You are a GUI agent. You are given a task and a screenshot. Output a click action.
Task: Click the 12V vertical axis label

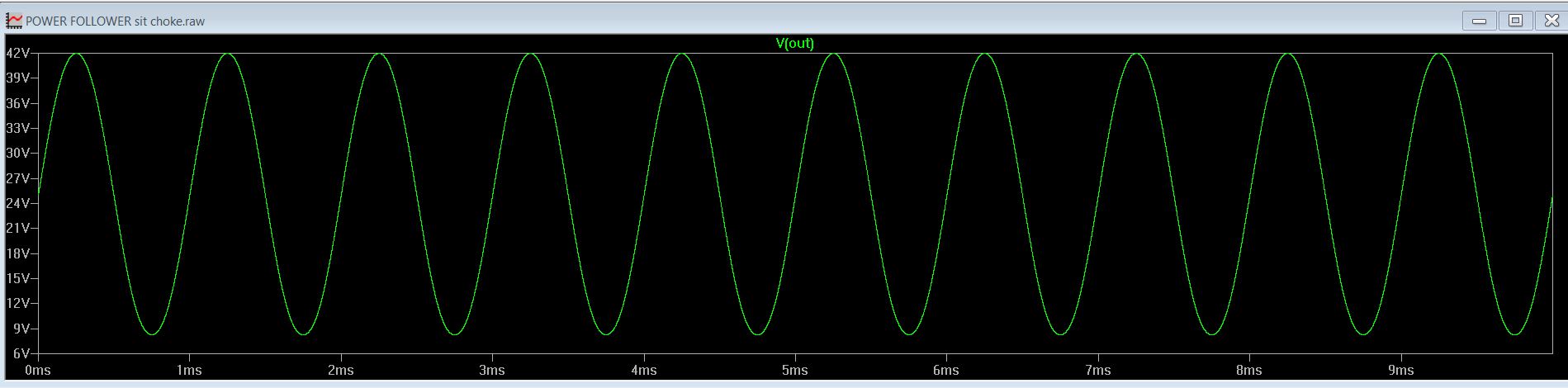[x=18, y=303]
